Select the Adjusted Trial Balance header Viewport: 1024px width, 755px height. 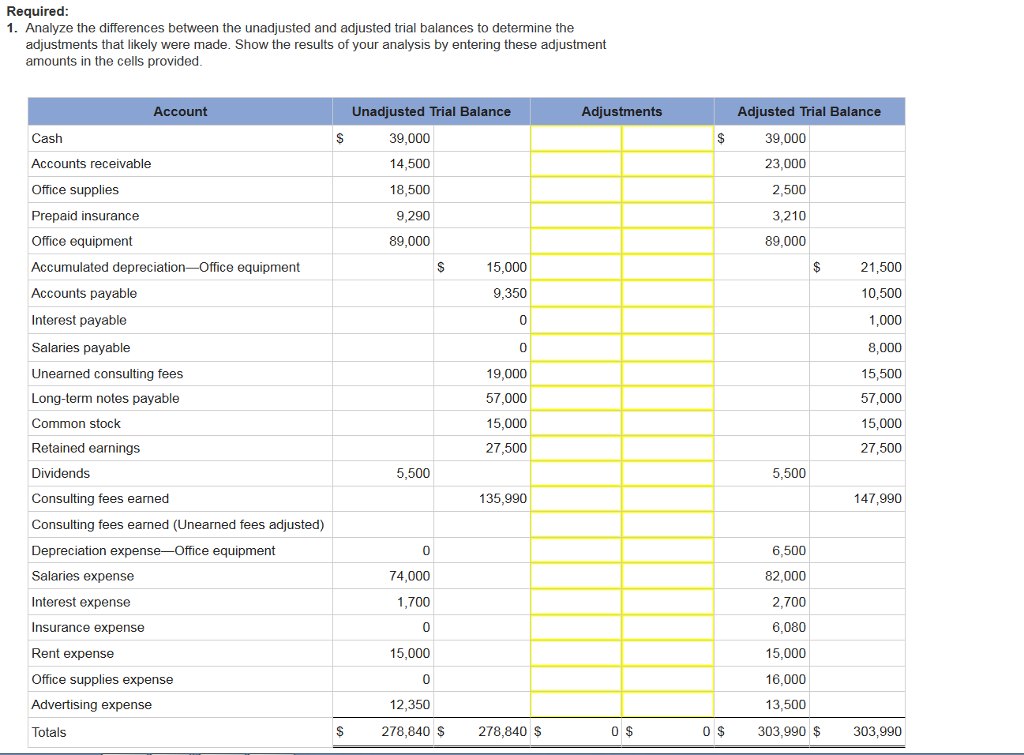pos(810,111)
